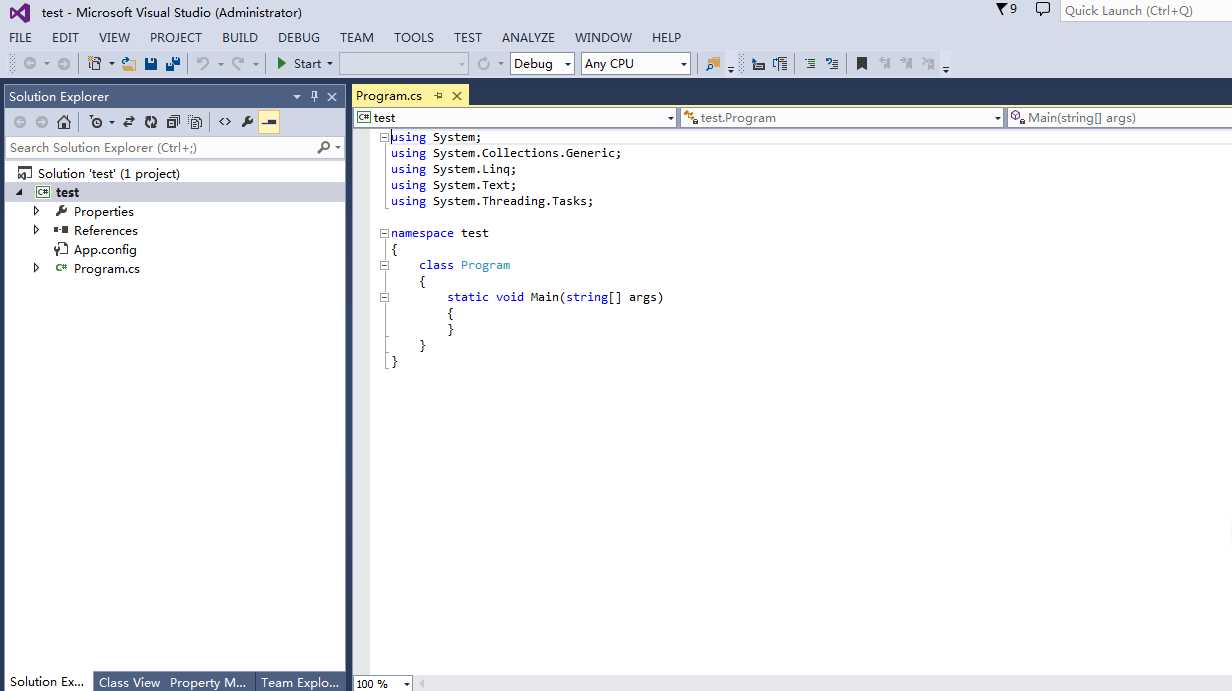Toggle Show All Files in Solution Explorer
1232x691 pixels.
point(196,122)
